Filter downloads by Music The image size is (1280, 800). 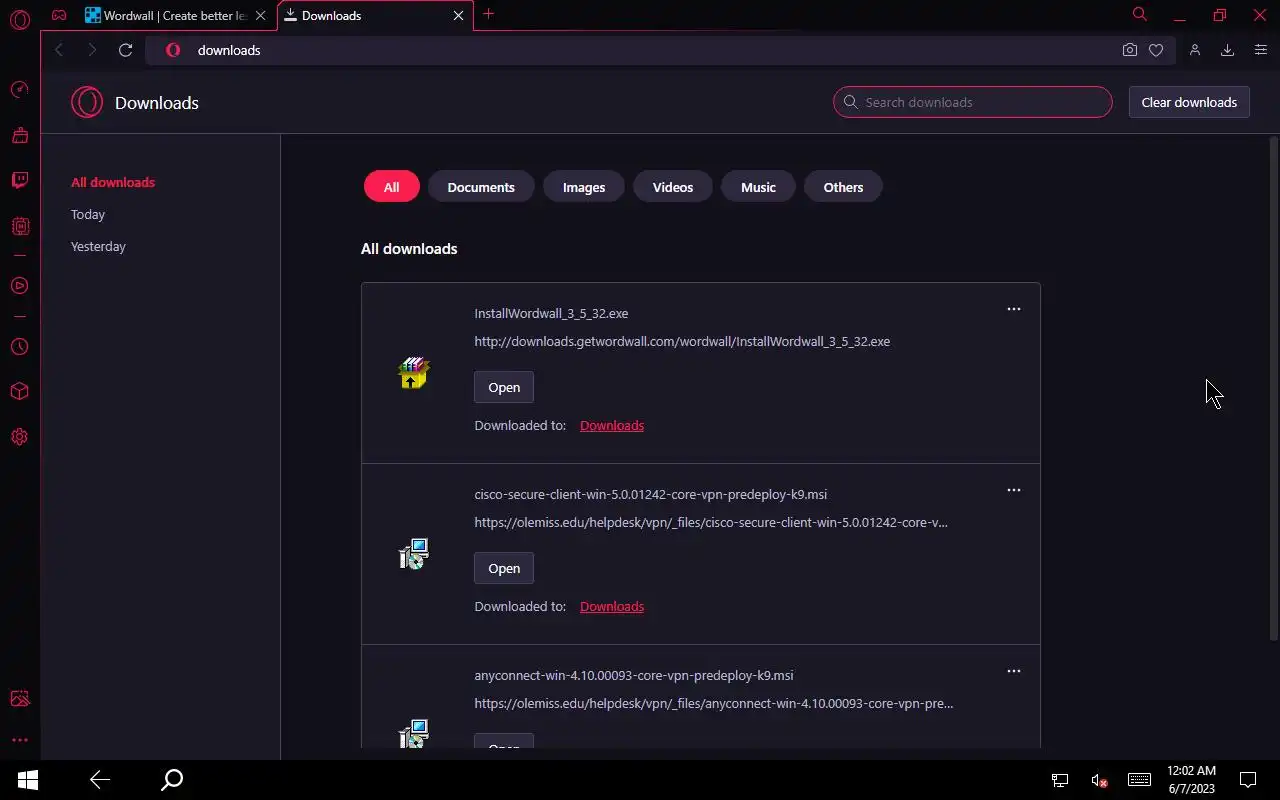pyautogui.click(x=758, y=187)
